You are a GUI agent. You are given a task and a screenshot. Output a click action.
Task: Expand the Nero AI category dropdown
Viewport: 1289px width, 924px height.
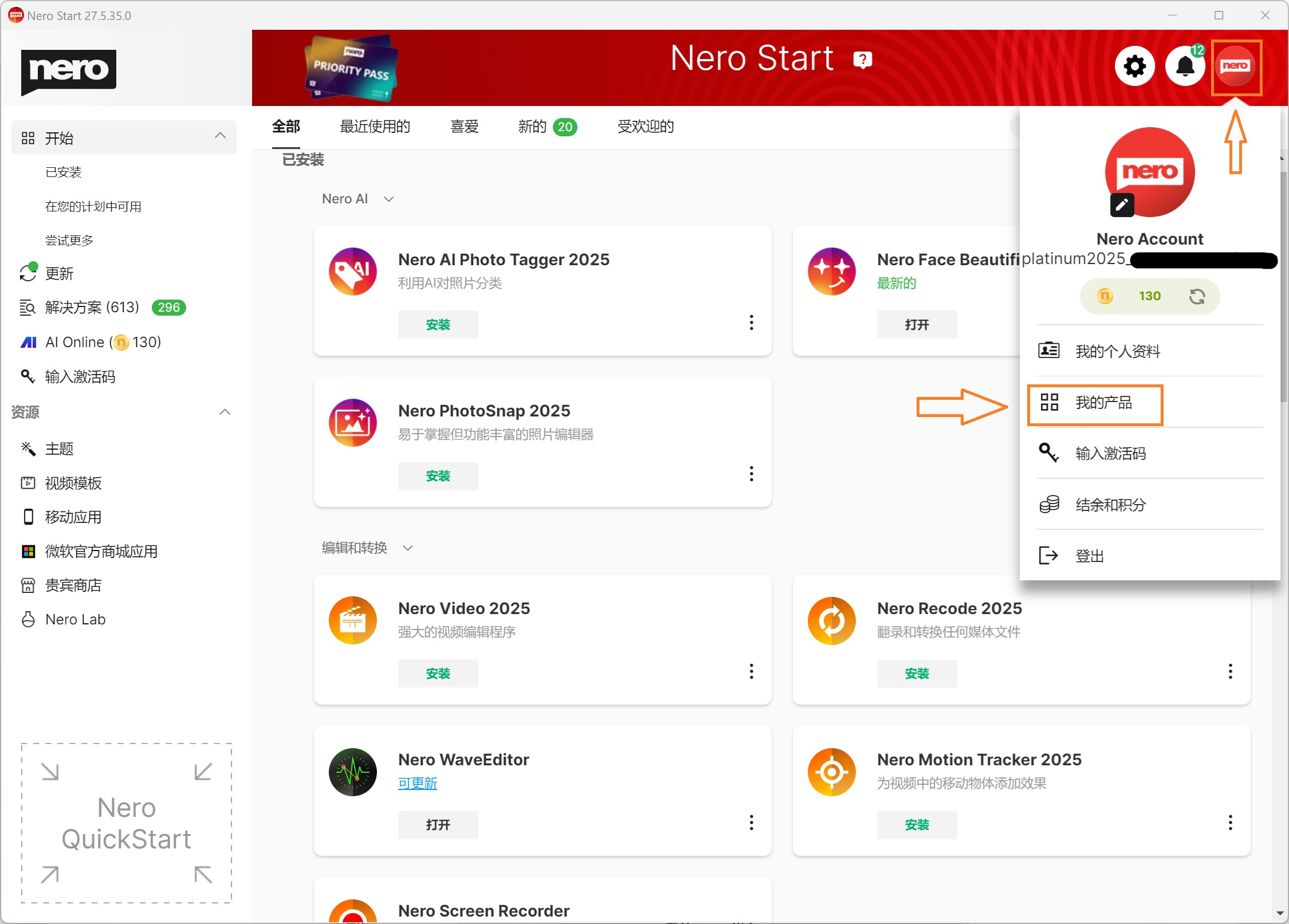click(x=388, y=199)
